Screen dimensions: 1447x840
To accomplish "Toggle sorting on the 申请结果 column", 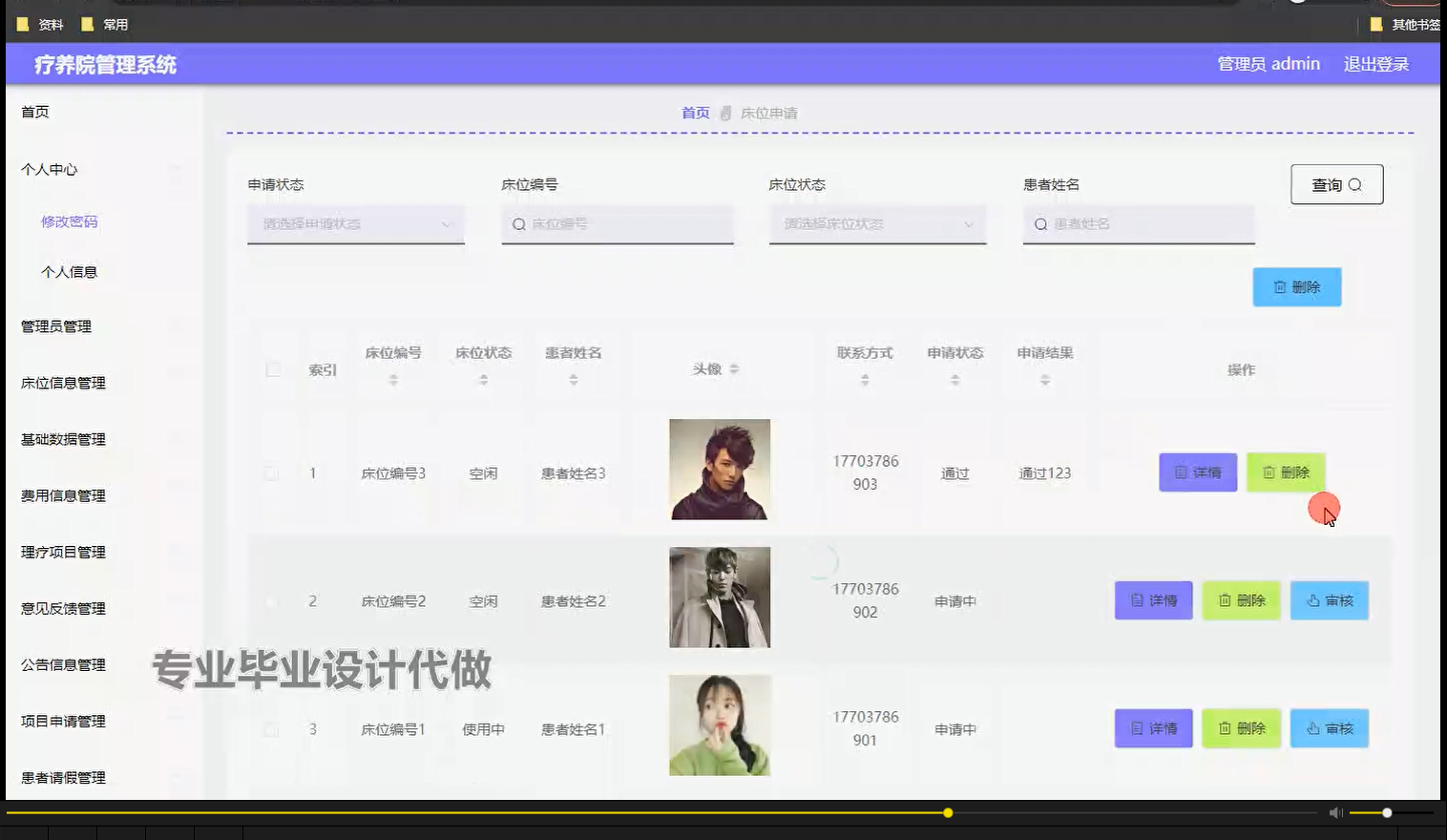I will click(x=1045, y=379).
